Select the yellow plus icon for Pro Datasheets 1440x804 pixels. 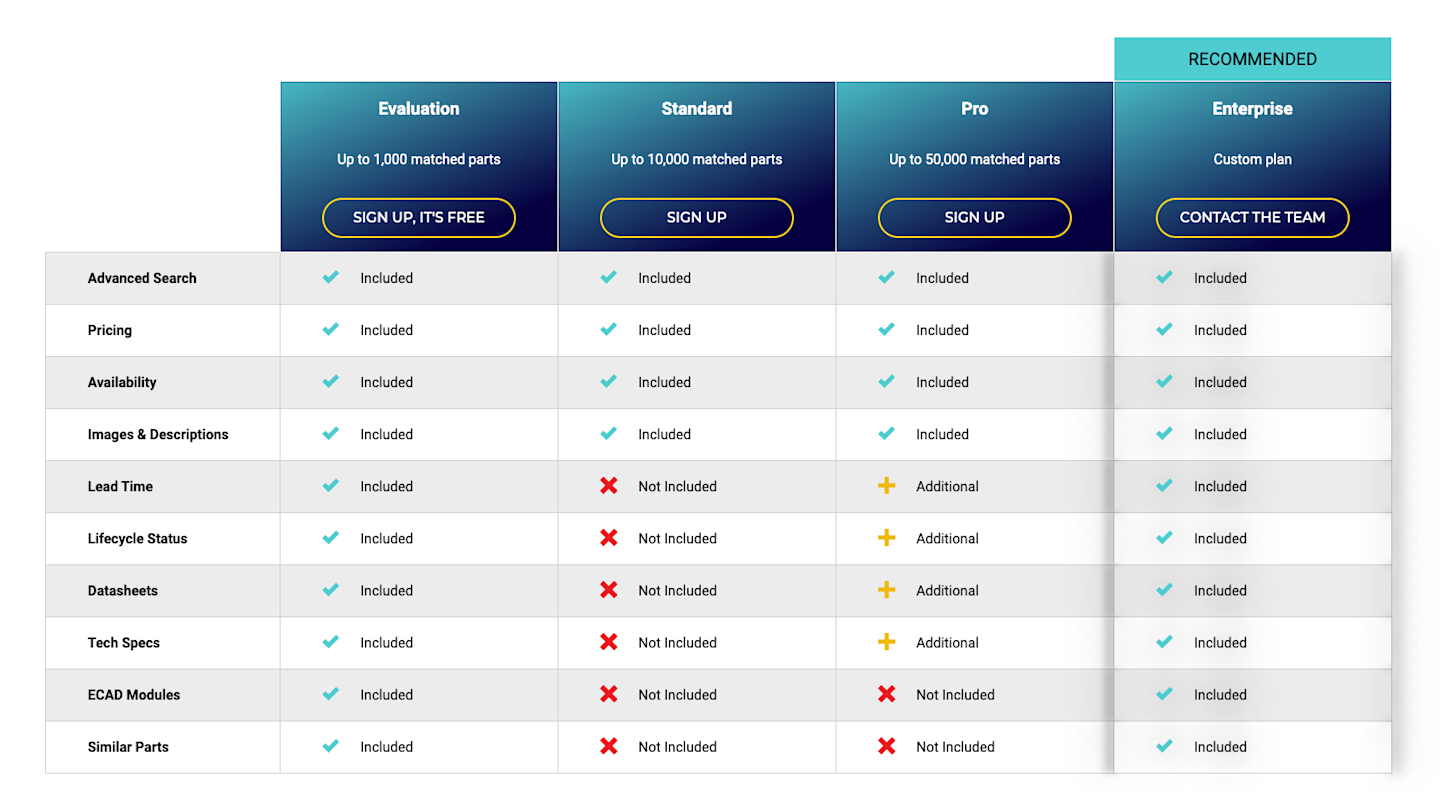[886, 590]
